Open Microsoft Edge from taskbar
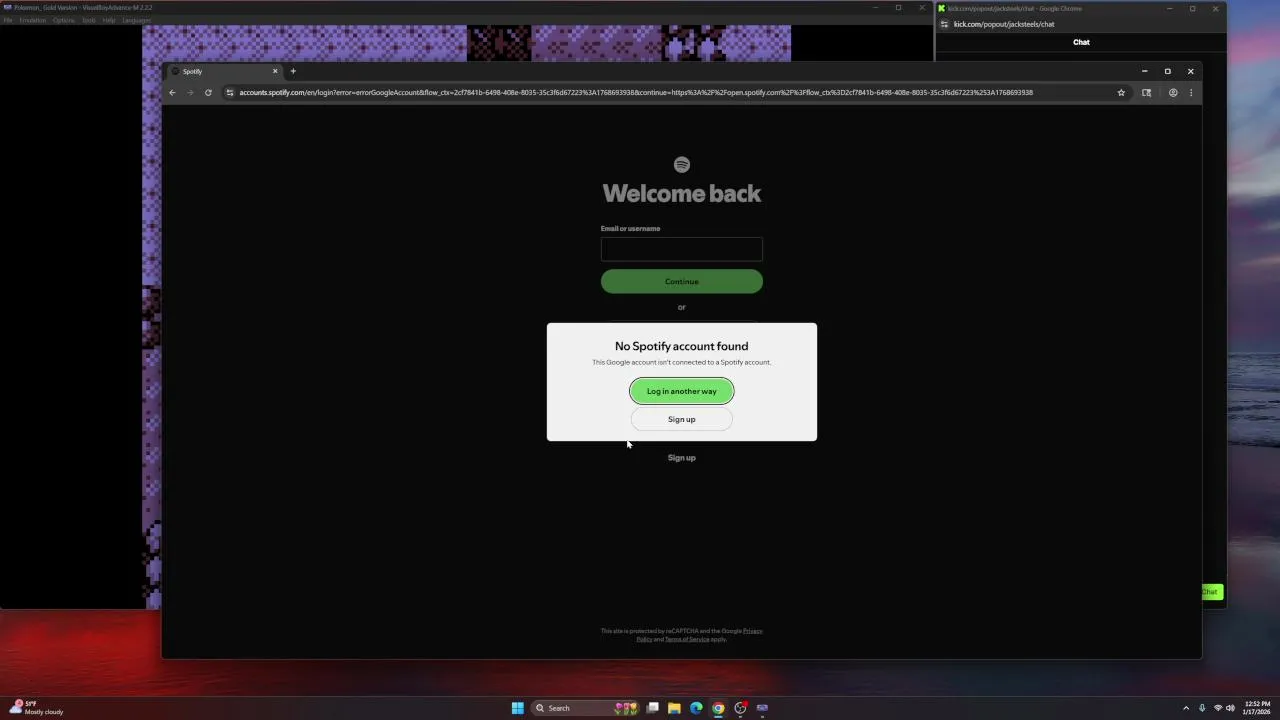This screenshot has height=720, width=1280. click(696, 708)
